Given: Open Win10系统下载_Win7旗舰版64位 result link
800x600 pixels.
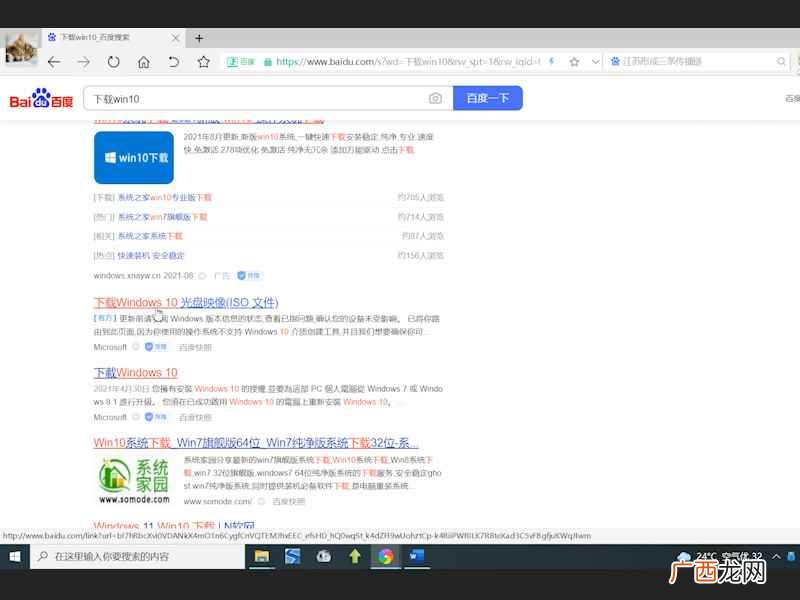Looking at the screenshot, I should (256, 442).
